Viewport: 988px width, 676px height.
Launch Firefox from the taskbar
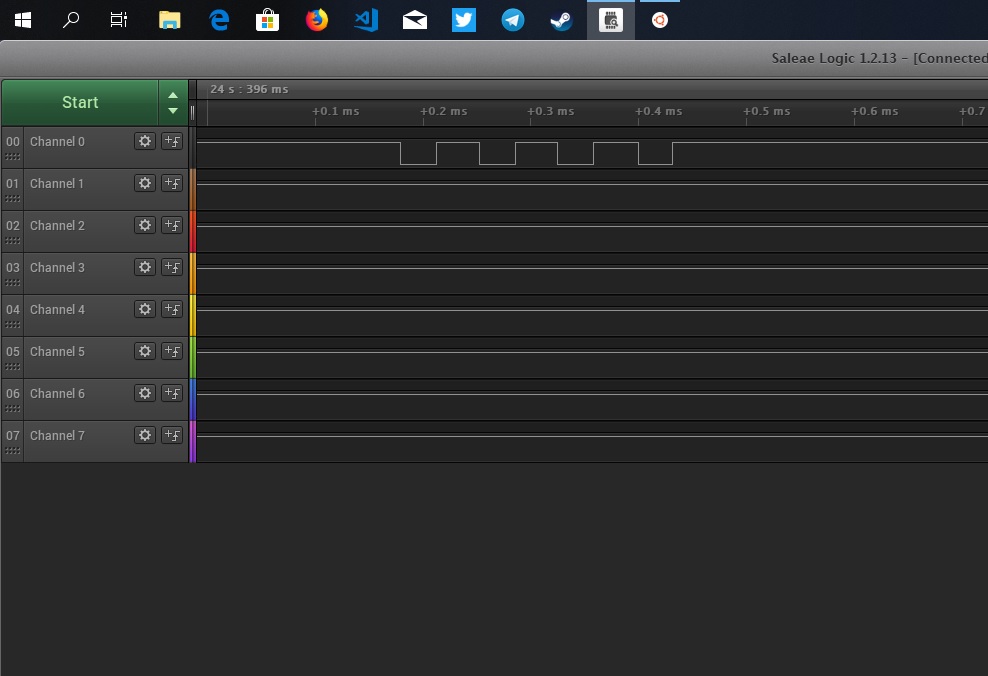coord(316,20)
